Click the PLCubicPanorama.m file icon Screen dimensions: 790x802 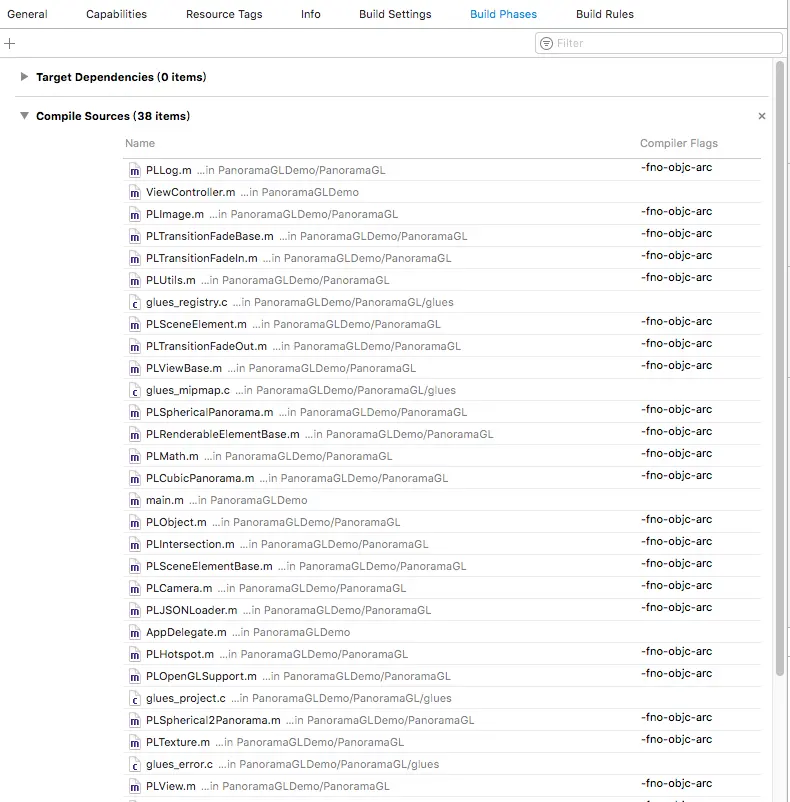coord(134,479)
